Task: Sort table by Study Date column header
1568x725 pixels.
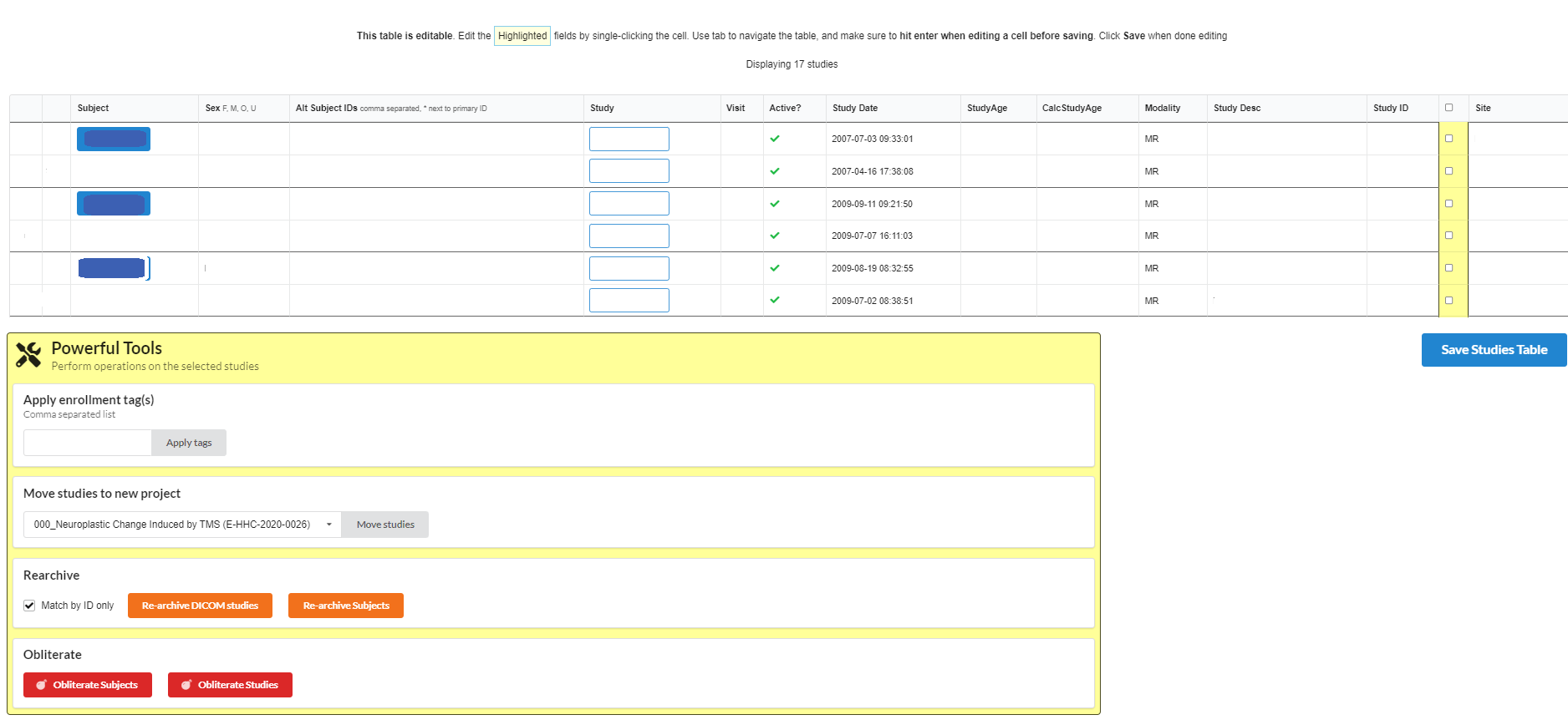Action: tap(855, 108)
